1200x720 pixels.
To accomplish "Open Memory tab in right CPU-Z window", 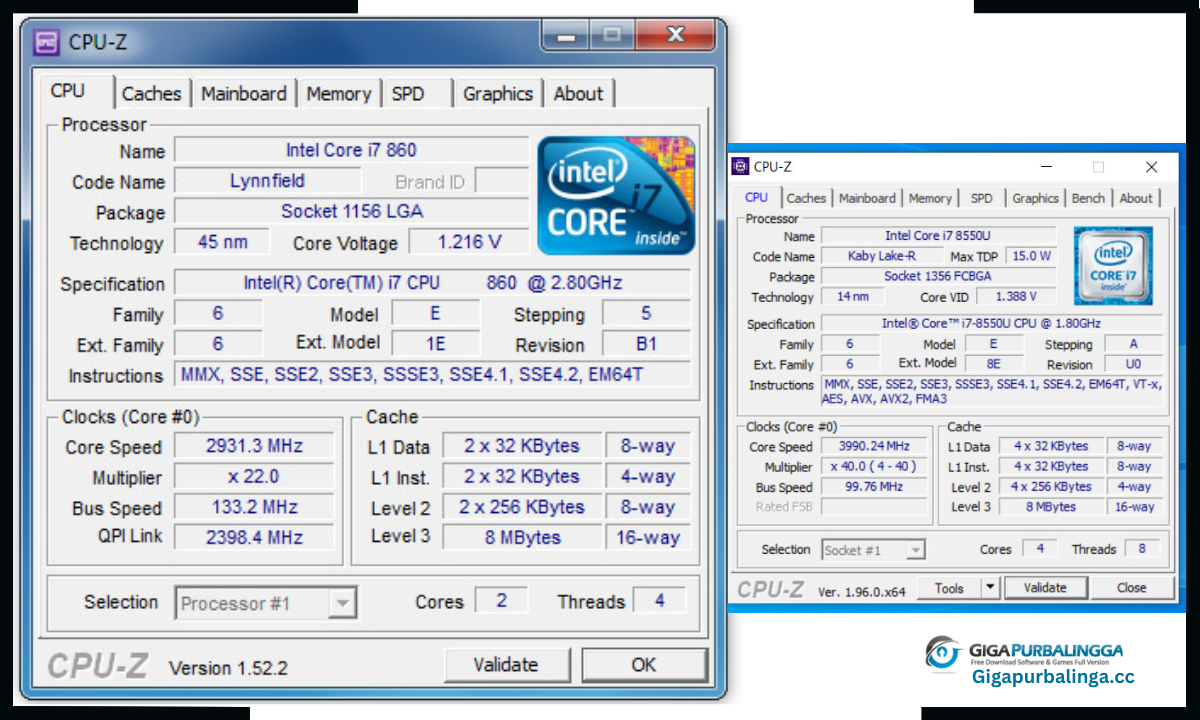I will tap(930, 198).
